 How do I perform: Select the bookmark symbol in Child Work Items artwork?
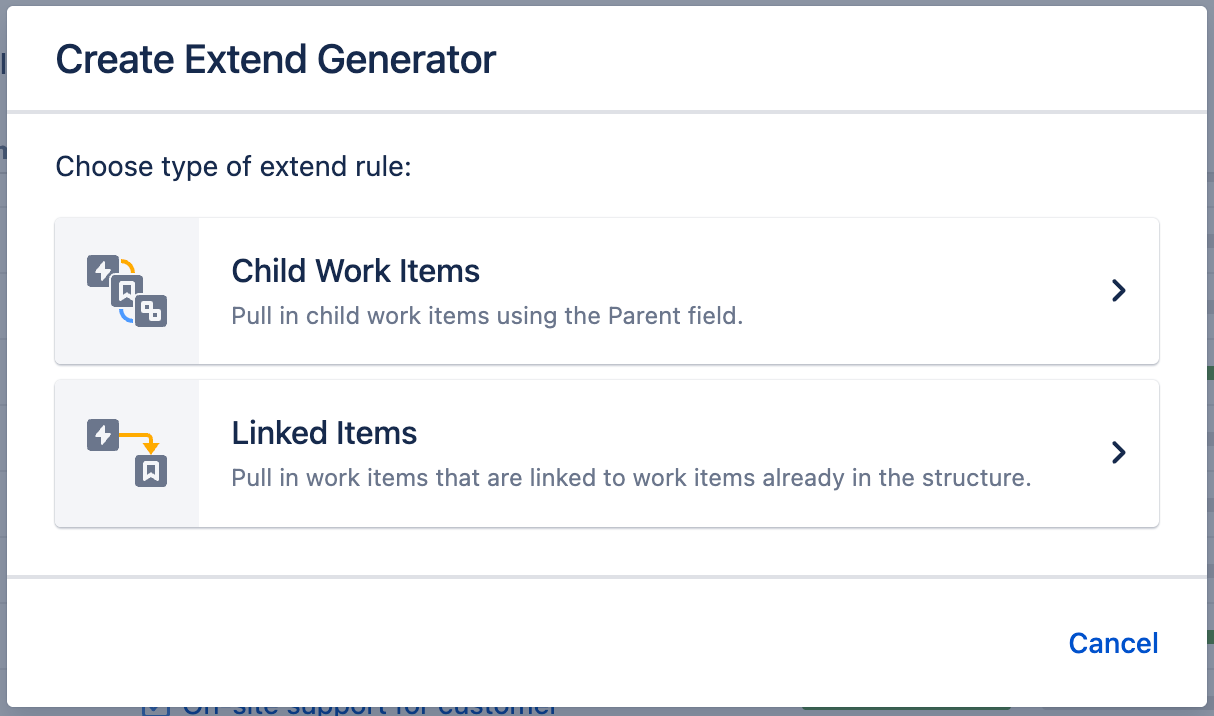127,288
